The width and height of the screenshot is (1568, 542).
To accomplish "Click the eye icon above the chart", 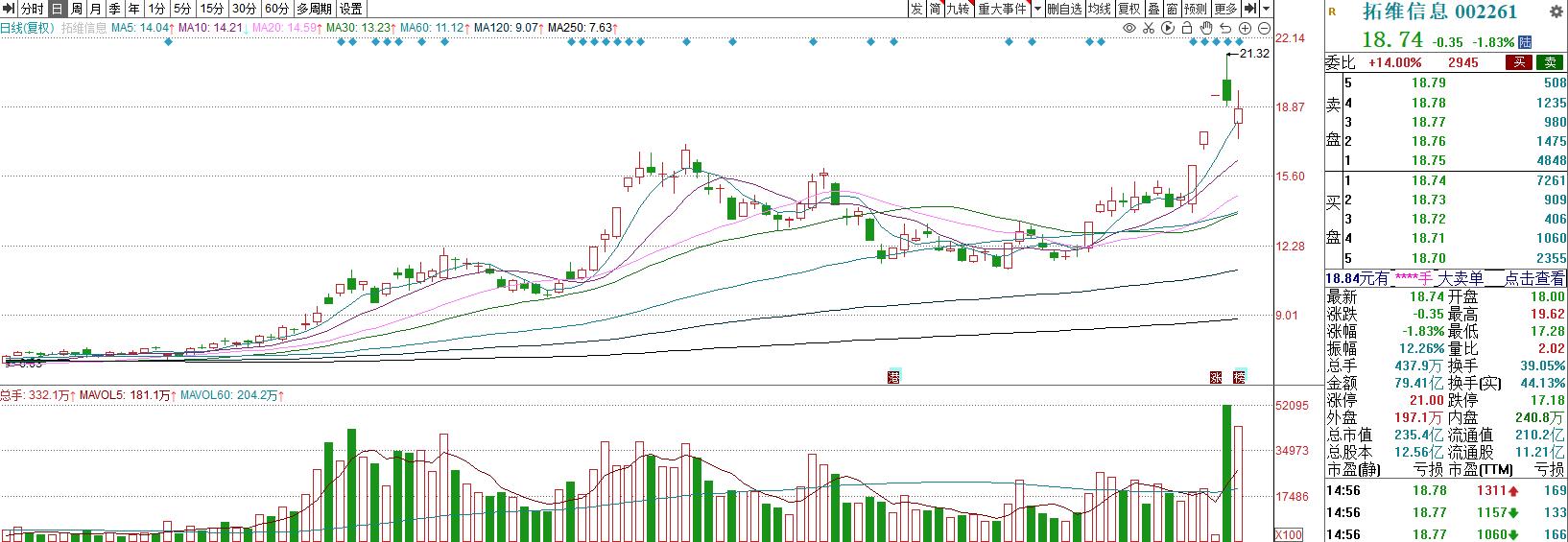I will 1129,28.
